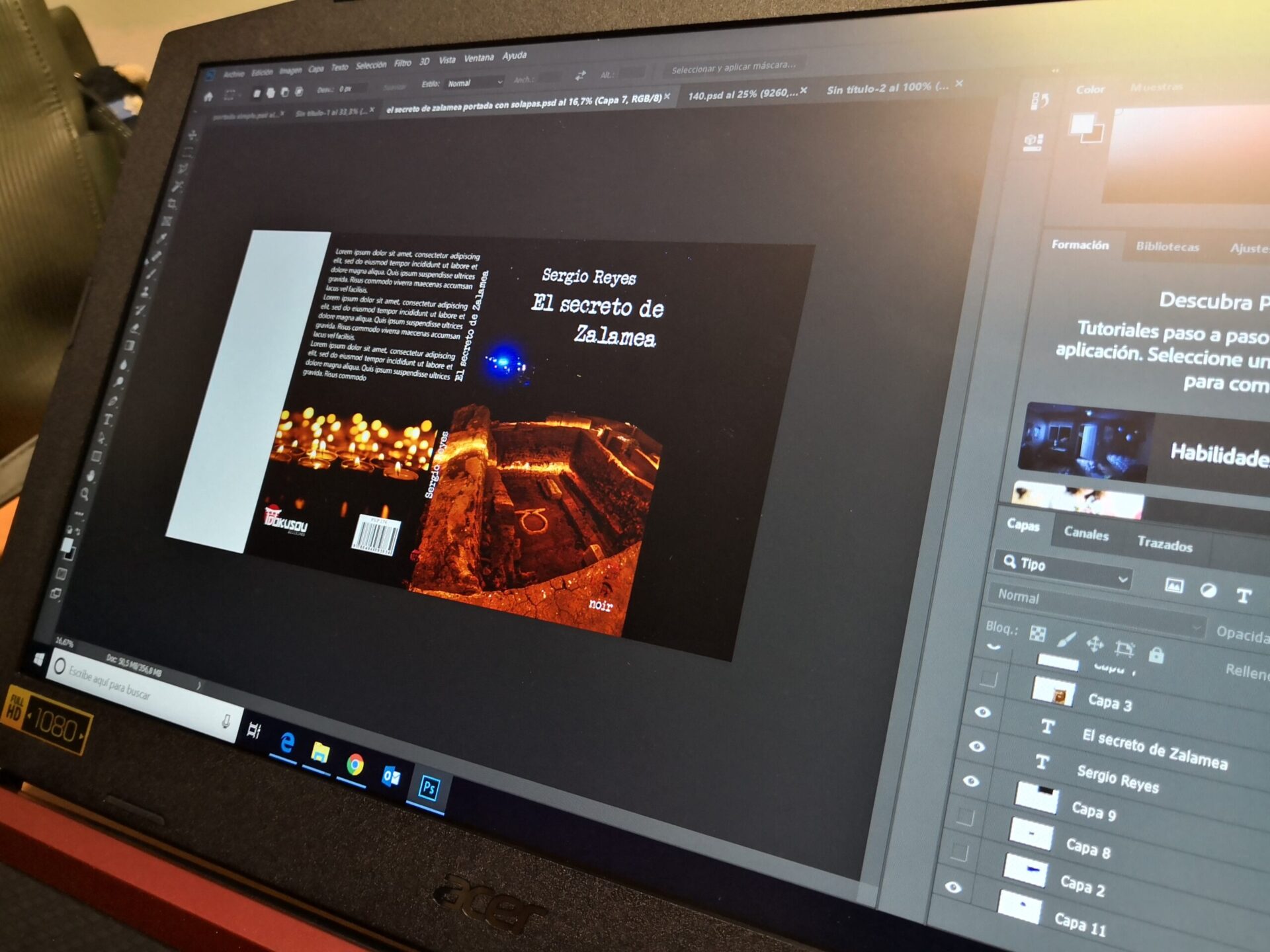Open the Bibliotecas panel tab
The width and height of the screenshot is (1270, 952).
(x=1167, y=247)
